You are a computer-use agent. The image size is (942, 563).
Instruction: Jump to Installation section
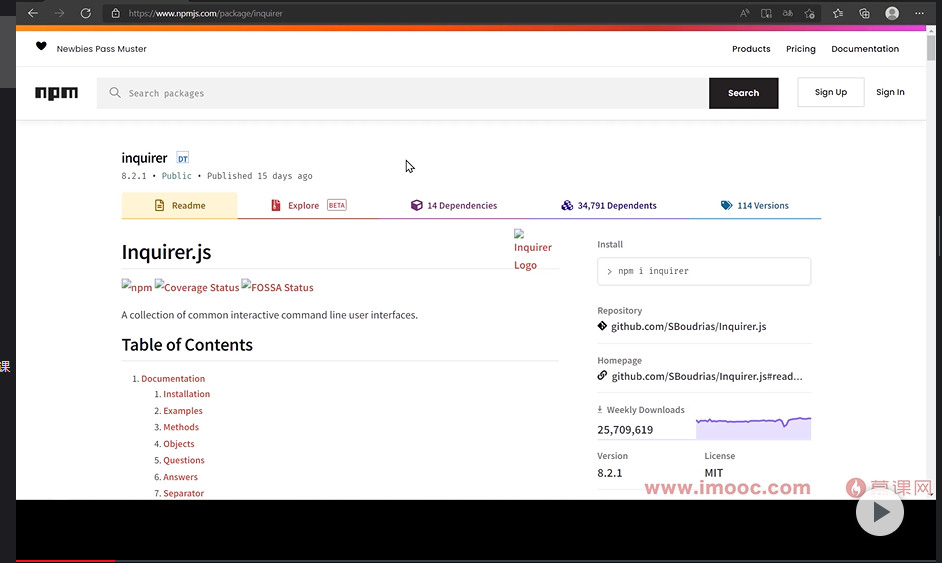[x=187, y=394]
